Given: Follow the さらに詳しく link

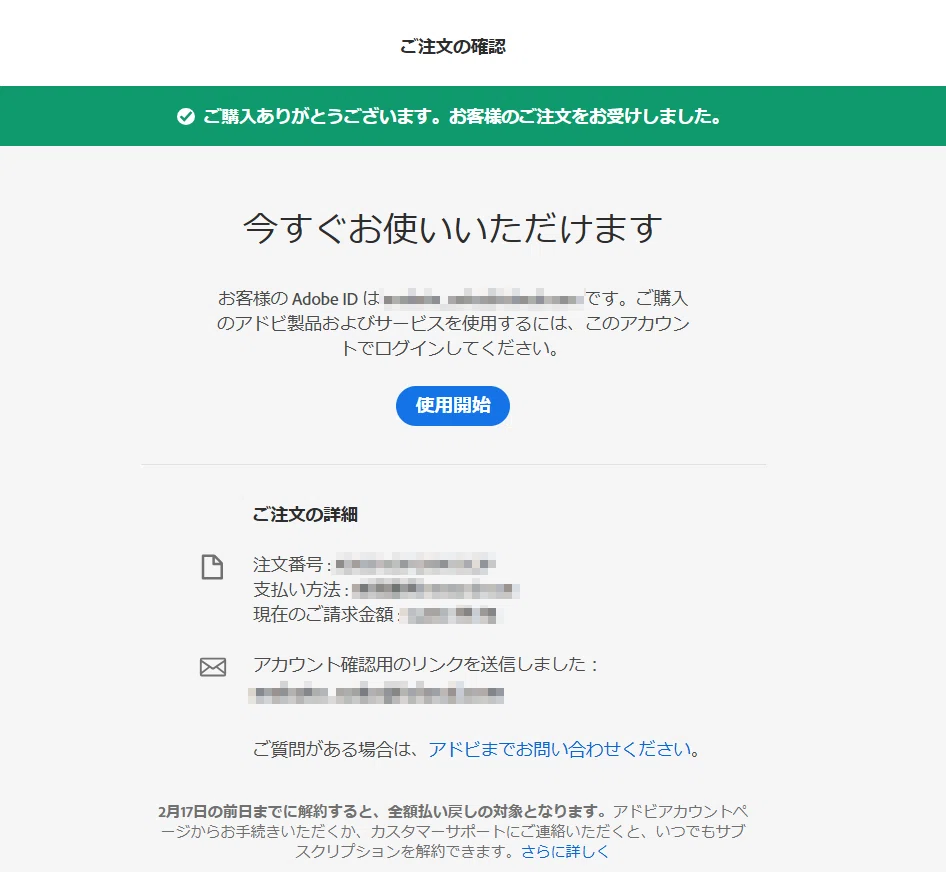Looking at the screenshot, I should 565,851.
